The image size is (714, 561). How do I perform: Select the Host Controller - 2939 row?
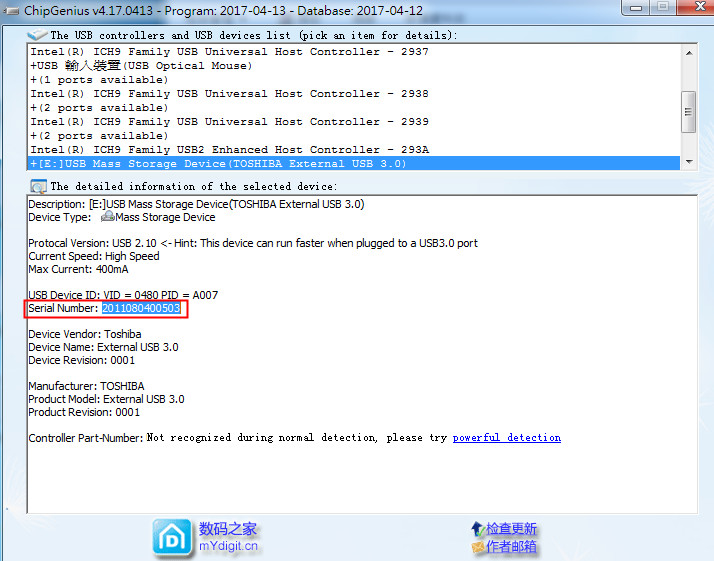[354, 122]
